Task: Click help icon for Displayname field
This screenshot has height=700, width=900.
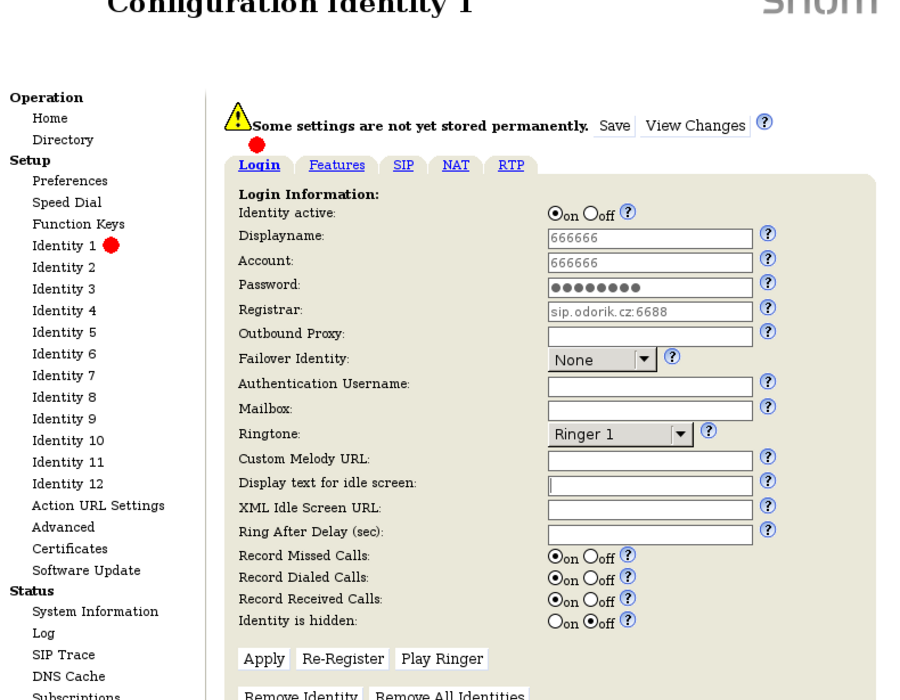Action: tap(768, 234)
